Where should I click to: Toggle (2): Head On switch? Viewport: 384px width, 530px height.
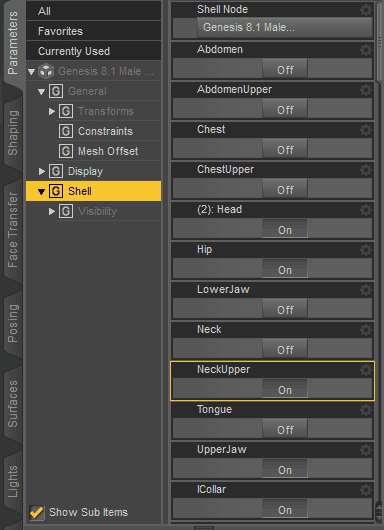[285, 229]
